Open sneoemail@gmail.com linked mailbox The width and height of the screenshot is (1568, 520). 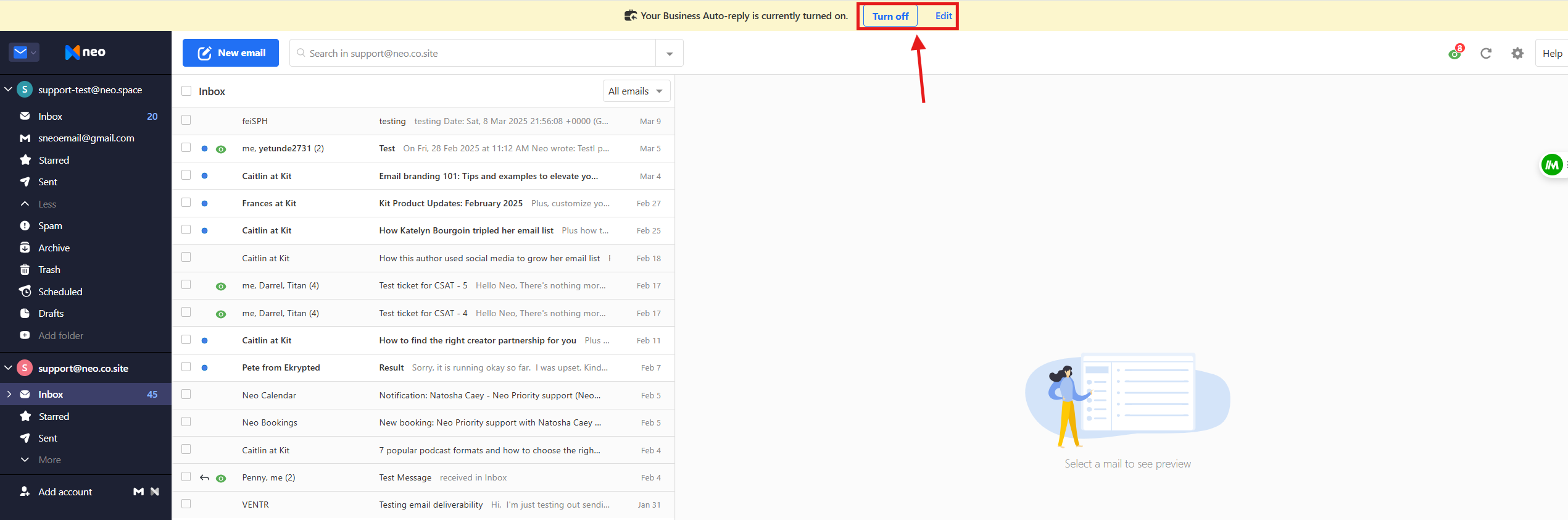pos(86,138)
